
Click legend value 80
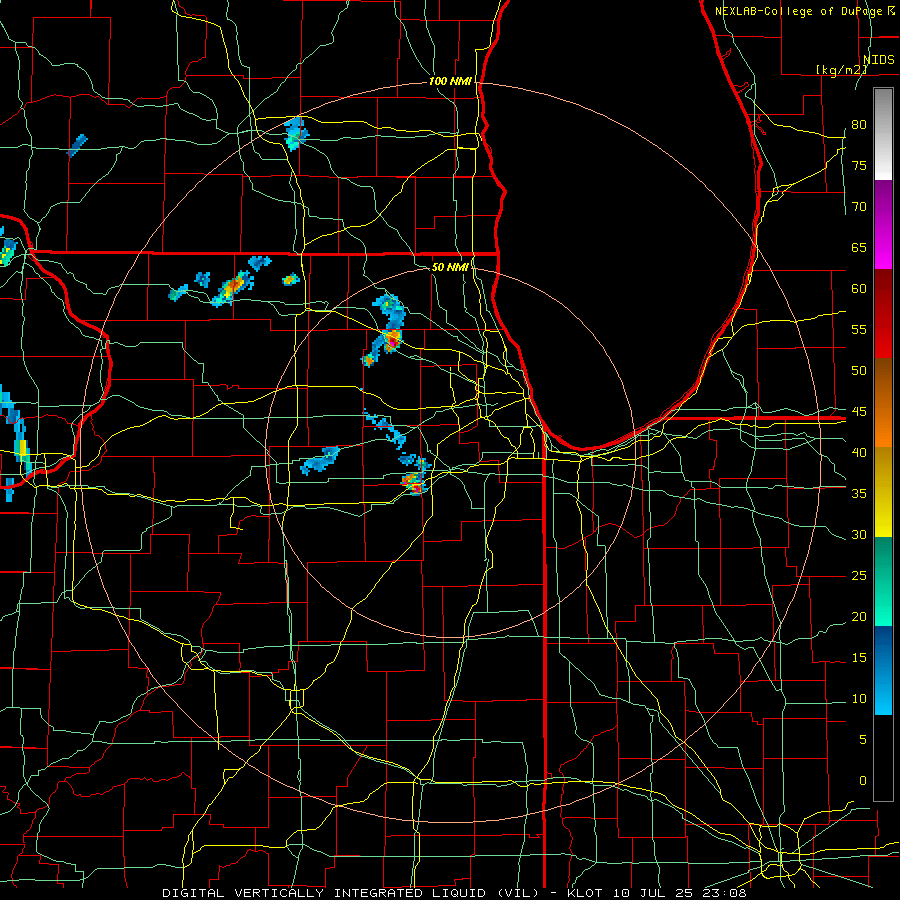coord(859,125)
